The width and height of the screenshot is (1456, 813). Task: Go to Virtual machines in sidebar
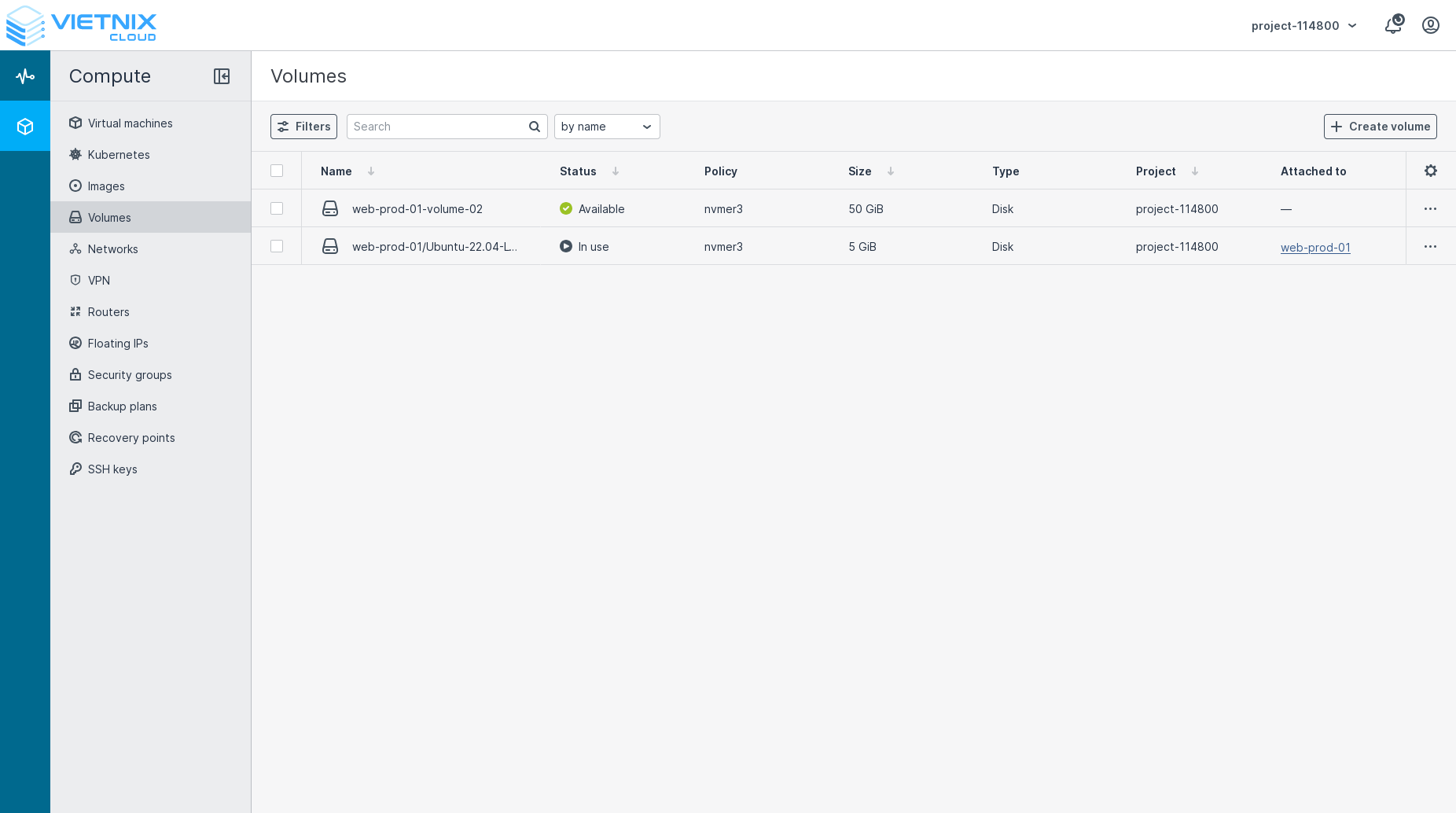pos(130,123)
